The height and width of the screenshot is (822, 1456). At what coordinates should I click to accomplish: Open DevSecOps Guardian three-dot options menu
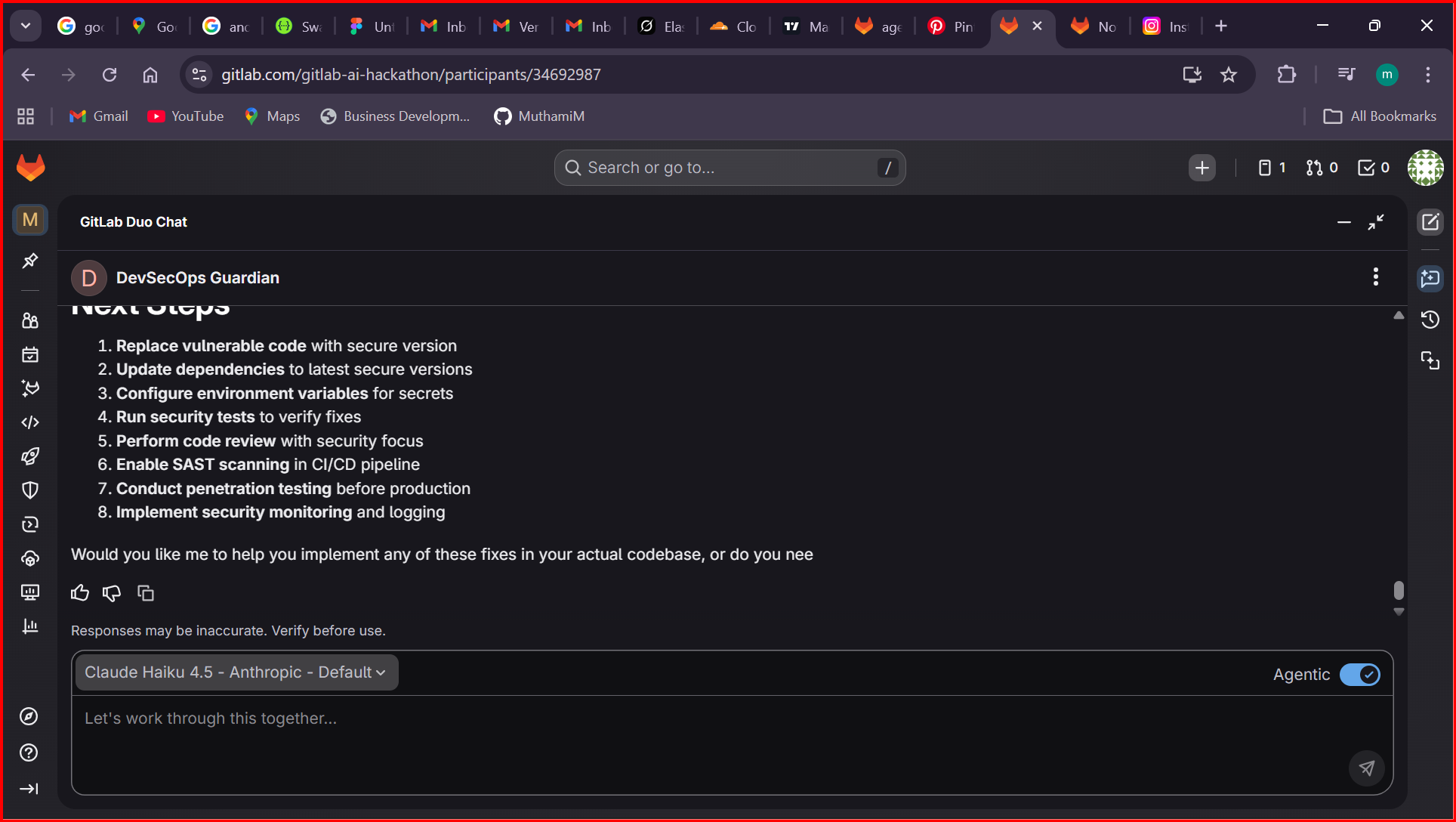click(1375, 277)
